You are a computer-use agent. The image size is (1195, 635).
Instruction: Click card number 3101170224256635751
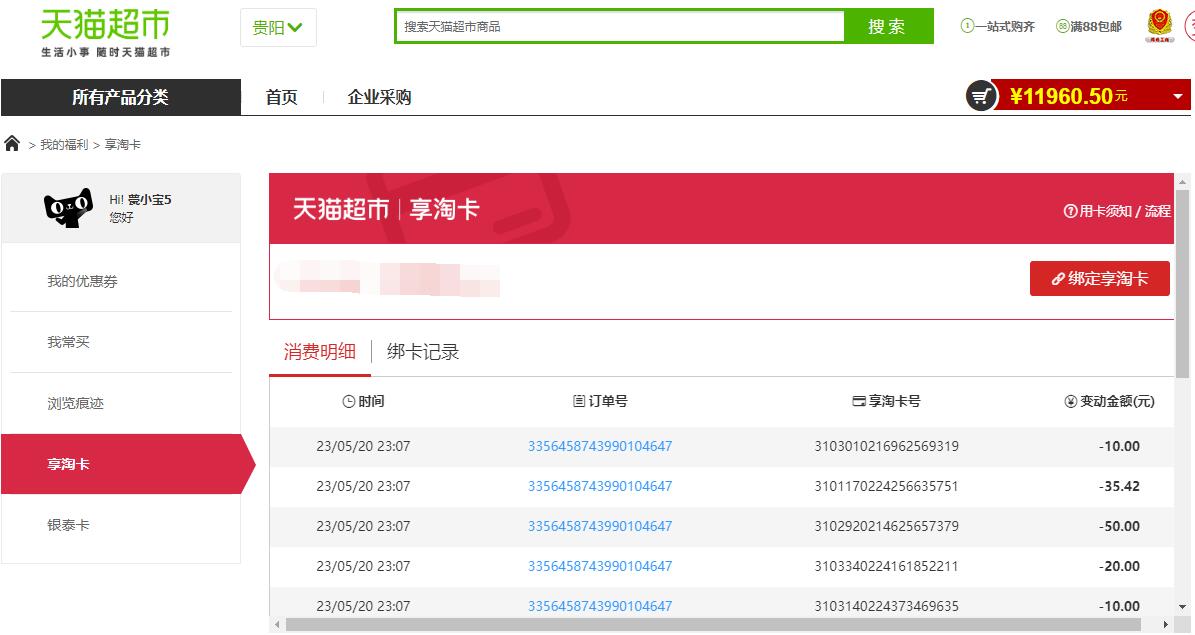[887, 486]
